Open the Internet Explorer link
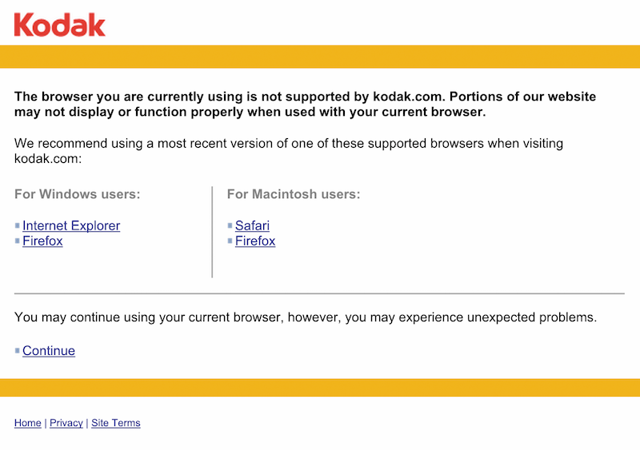This screenshot has height=450, width=640. (71, 226)
